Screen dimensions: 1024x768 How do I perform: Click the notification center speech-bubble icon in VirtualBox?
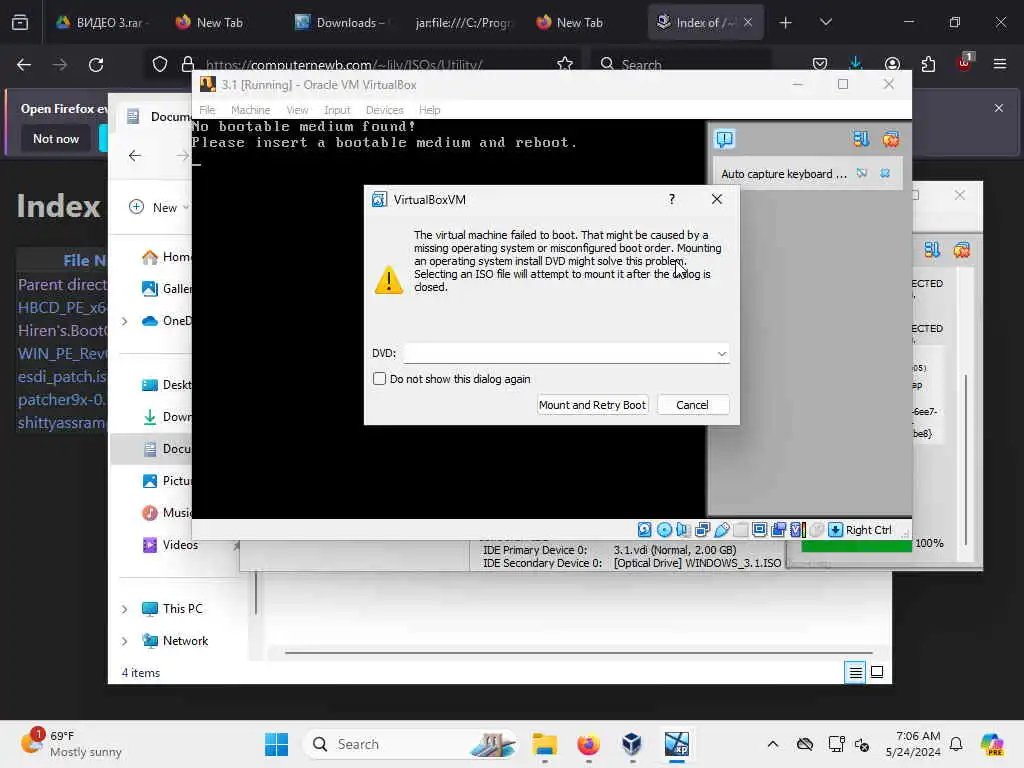click(x=725, y=138)
